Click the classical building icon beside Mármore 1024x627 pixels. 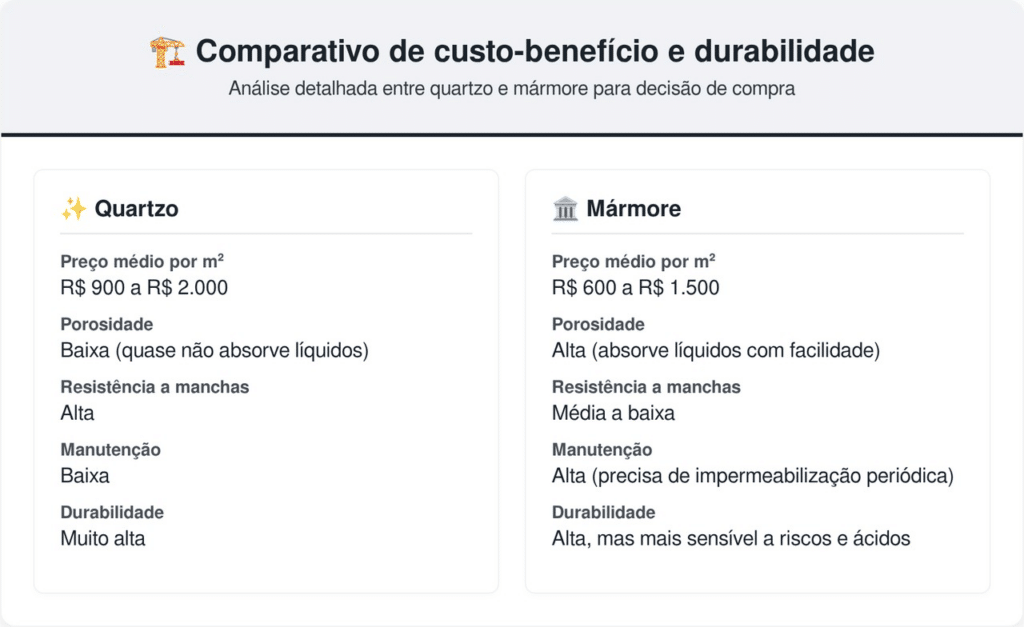(564, 209)
